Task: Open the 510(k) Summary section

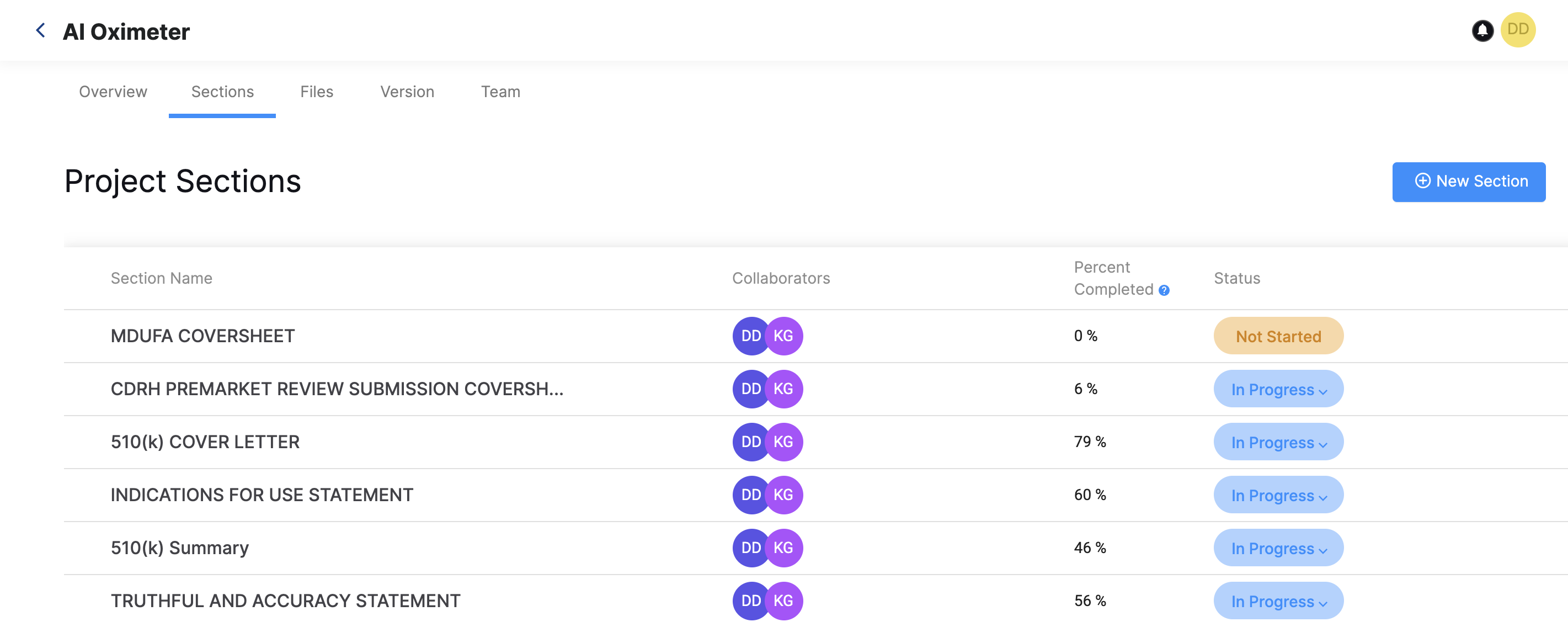Action: point(179,548)
